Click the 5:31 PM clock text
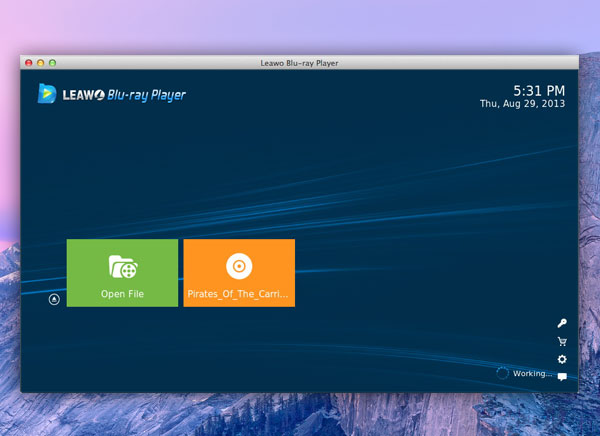Image resolution: width=600 pixels, height=436 pixels. pyautogui.click(x=539, y=91)
